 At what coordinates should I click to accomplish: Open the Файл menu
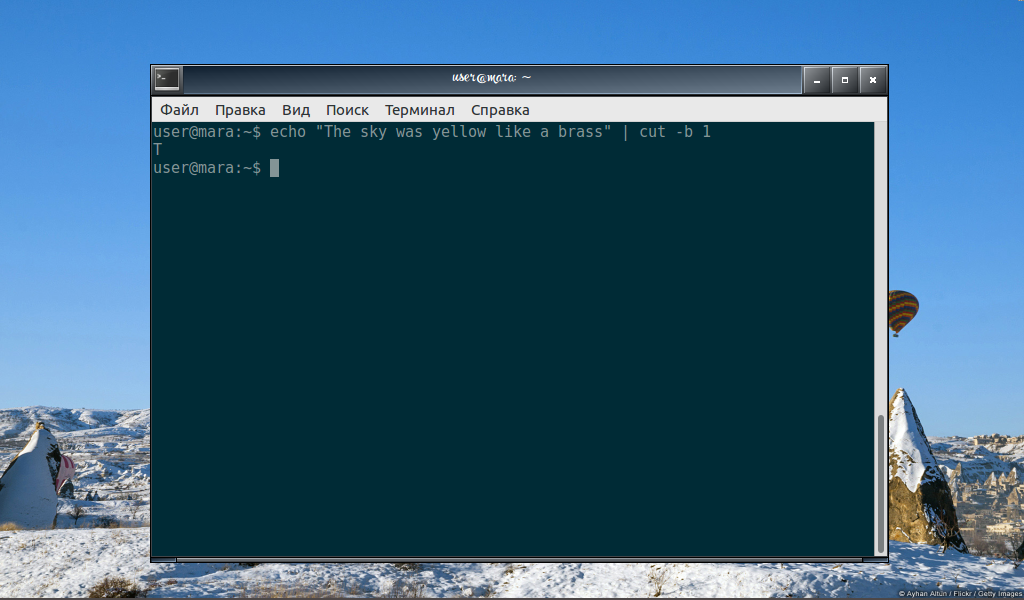tap(179, 110)
